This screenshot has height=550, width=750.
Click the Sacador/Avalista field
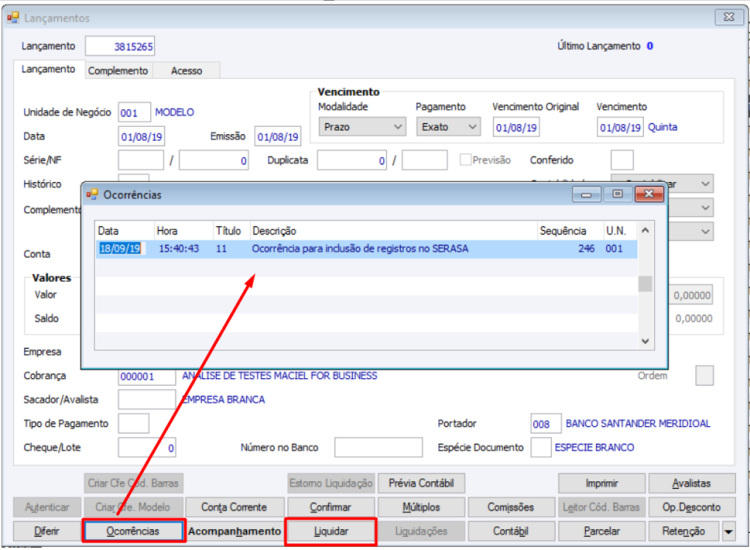click(x=147, y=399)
